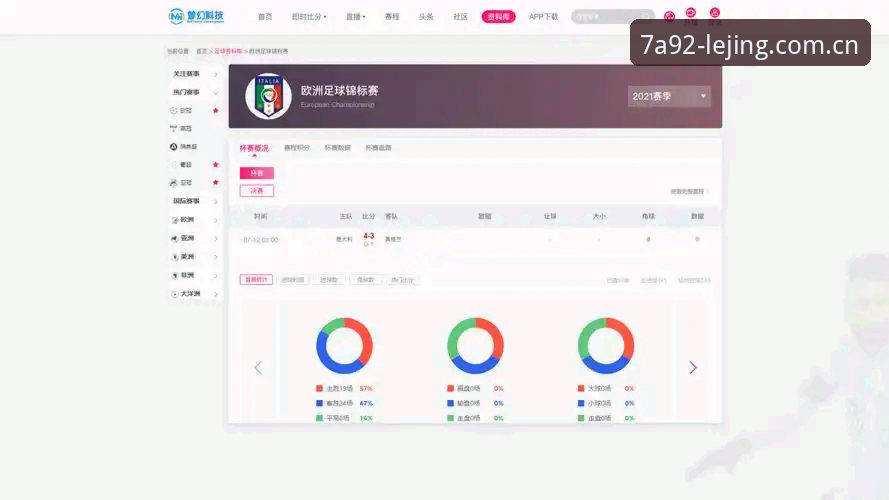The width and height of the screenshot is (889, 500).
Task: Open the APP下载 nav link
Action: click(x=543, y=17)
